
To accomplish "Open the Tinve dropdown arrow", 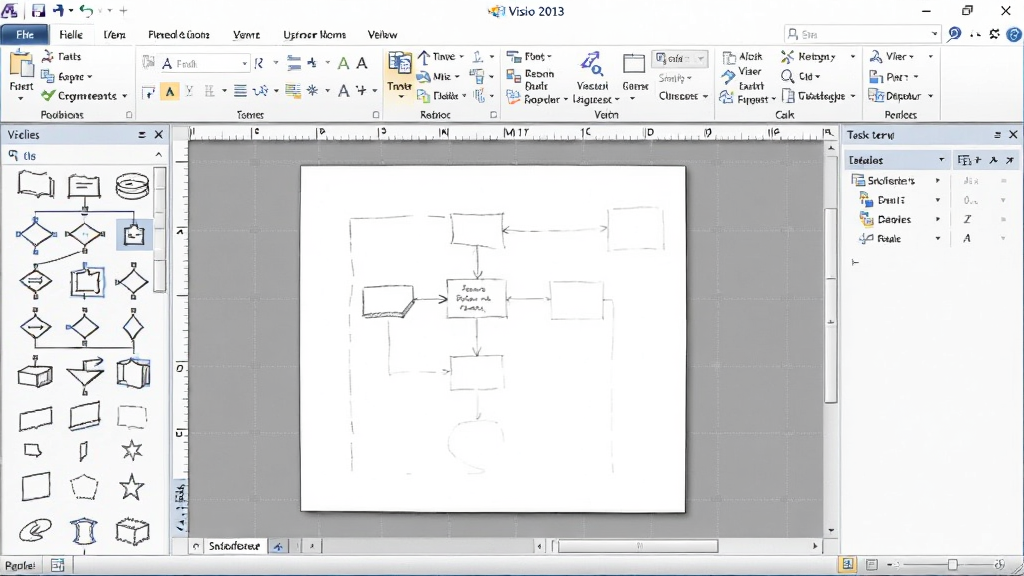I will 461,57.
